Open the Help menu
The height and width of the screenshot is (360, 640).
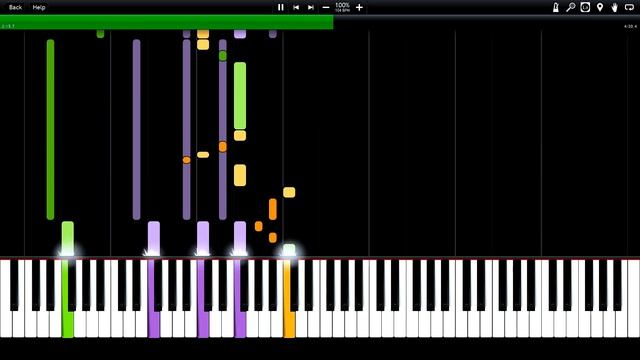[39, 7]
